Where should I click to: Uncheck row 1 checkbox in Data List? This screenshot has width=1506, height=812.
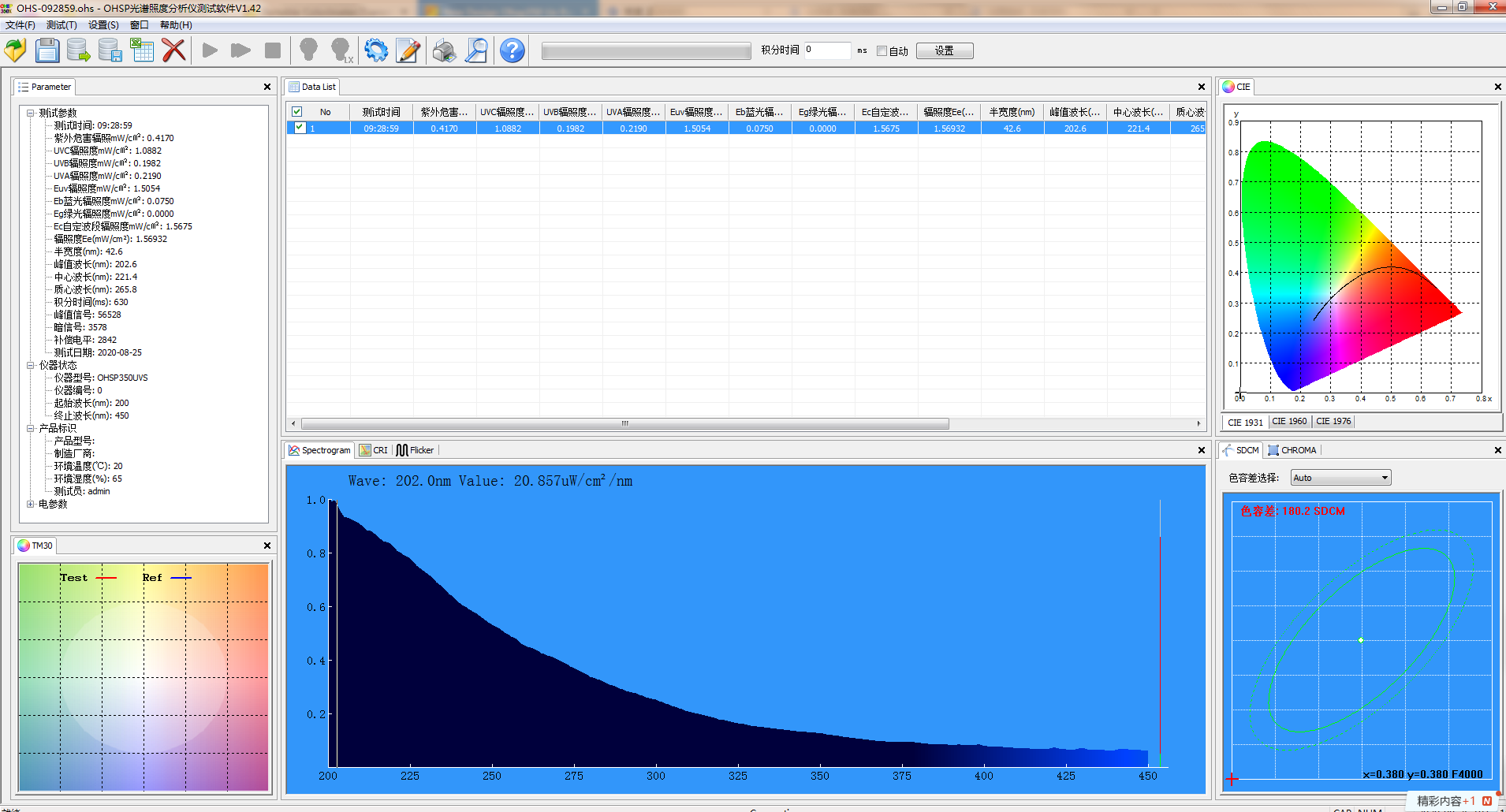click(x=300, y=128)
